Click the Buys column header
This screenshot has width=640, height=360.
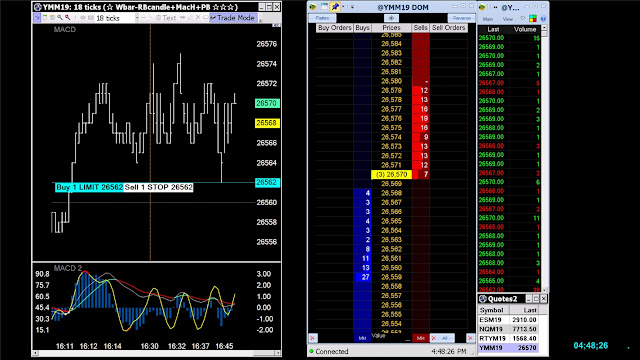tap(362, 28)
